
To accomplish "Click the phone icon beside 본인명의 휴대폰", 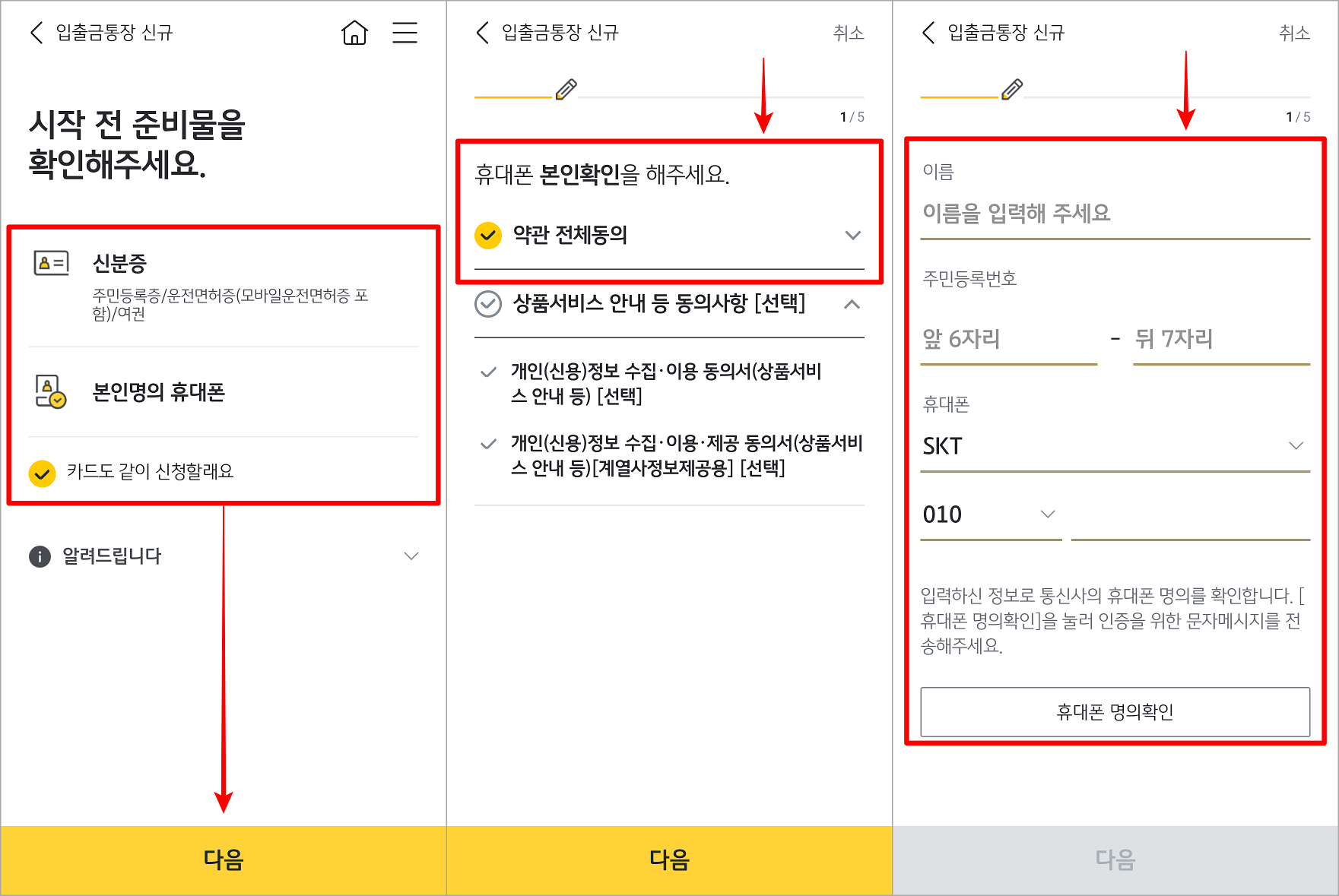I will pos(50,392).
